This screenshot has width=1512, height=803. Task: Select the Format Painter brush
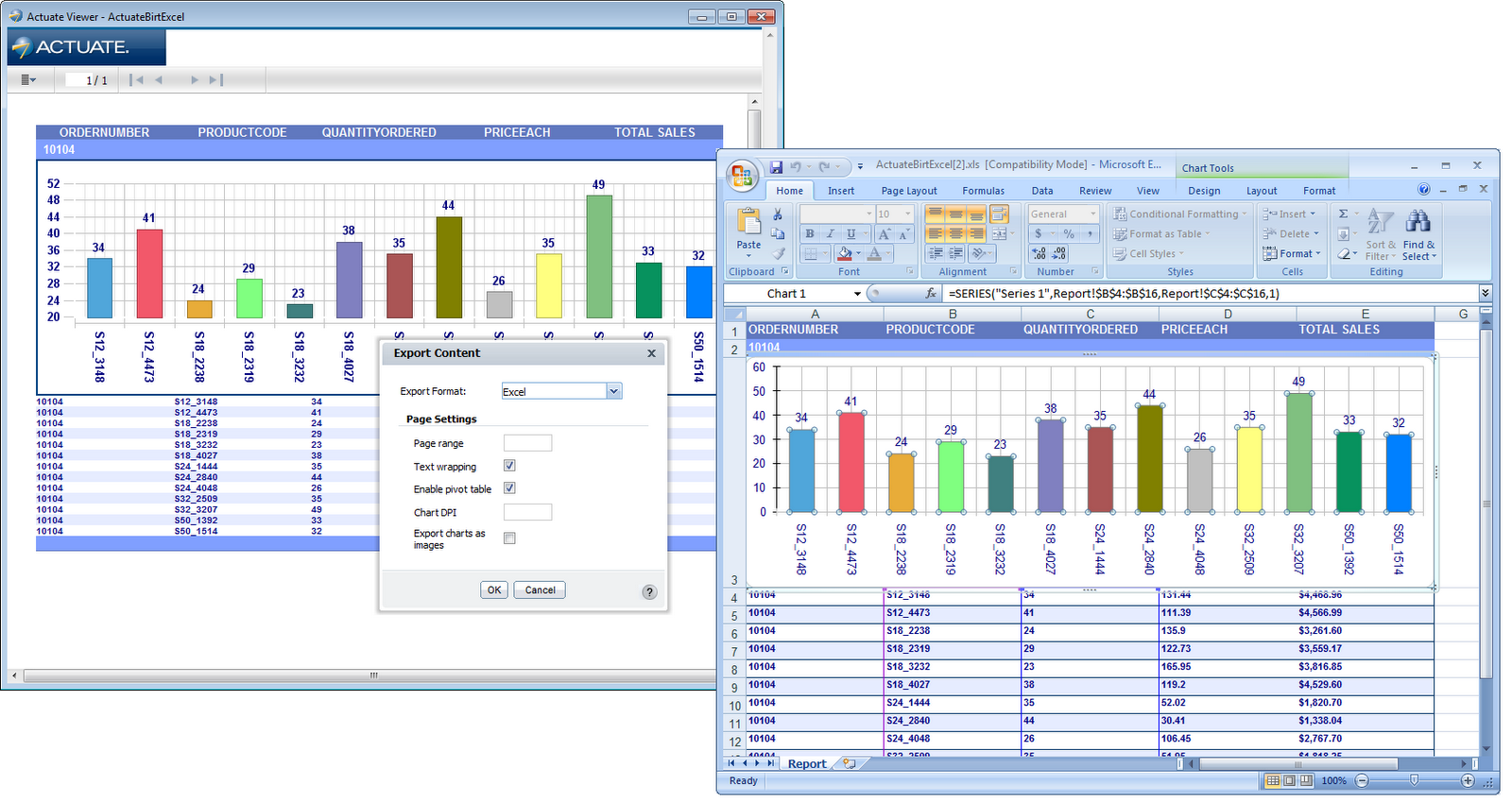(778, 253)
